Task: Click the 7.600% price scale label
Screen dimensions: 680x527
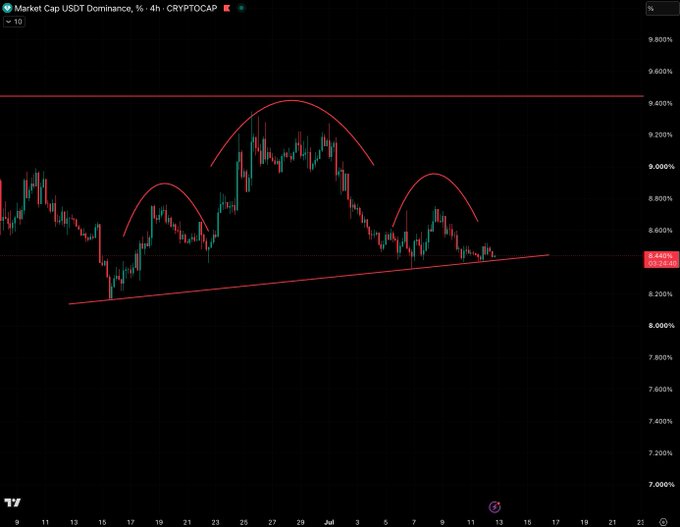Action: pos(660,389)
